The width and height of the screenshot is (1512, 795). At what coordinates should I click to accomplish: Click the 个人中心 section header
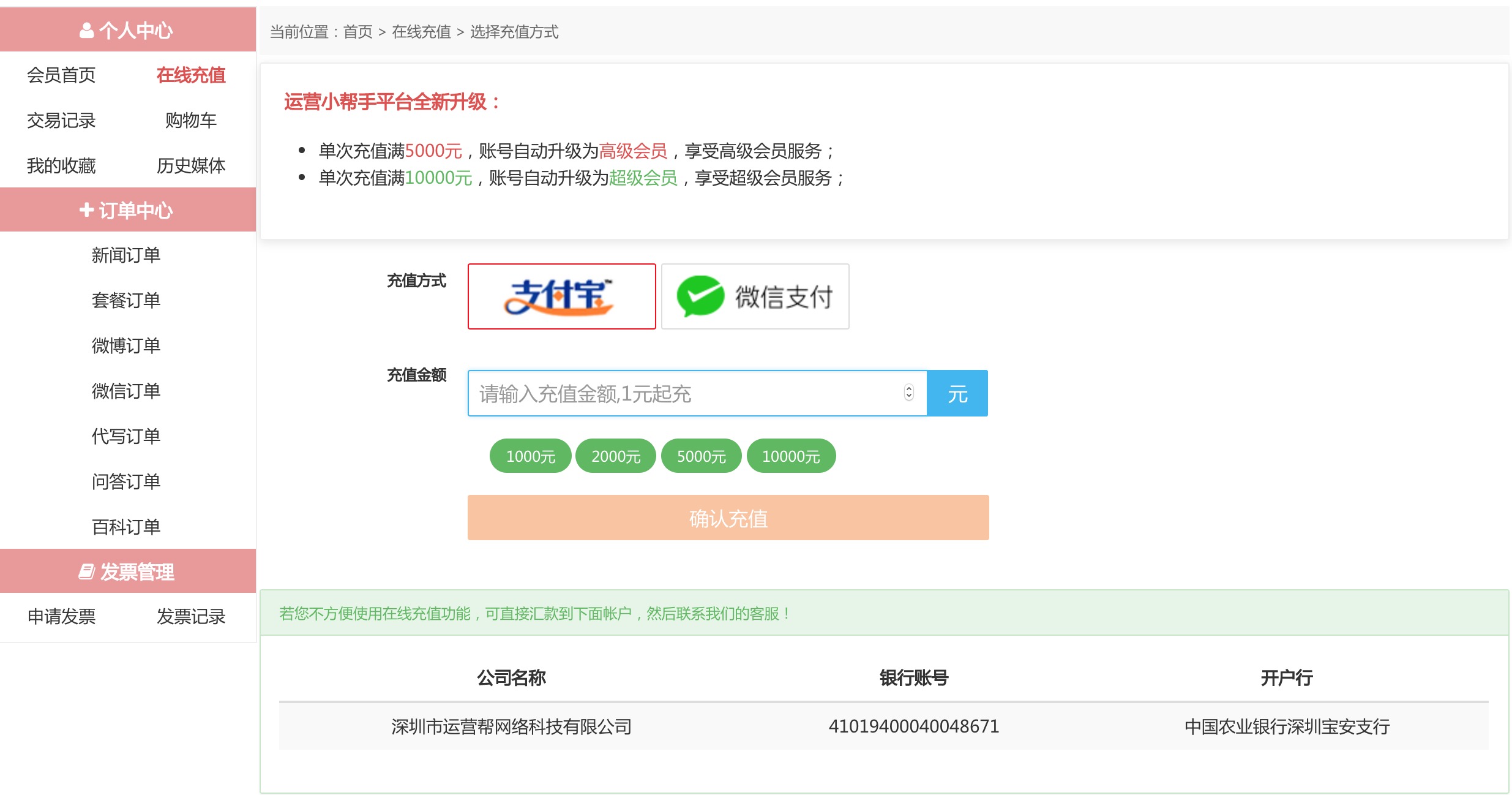[128, 29]
